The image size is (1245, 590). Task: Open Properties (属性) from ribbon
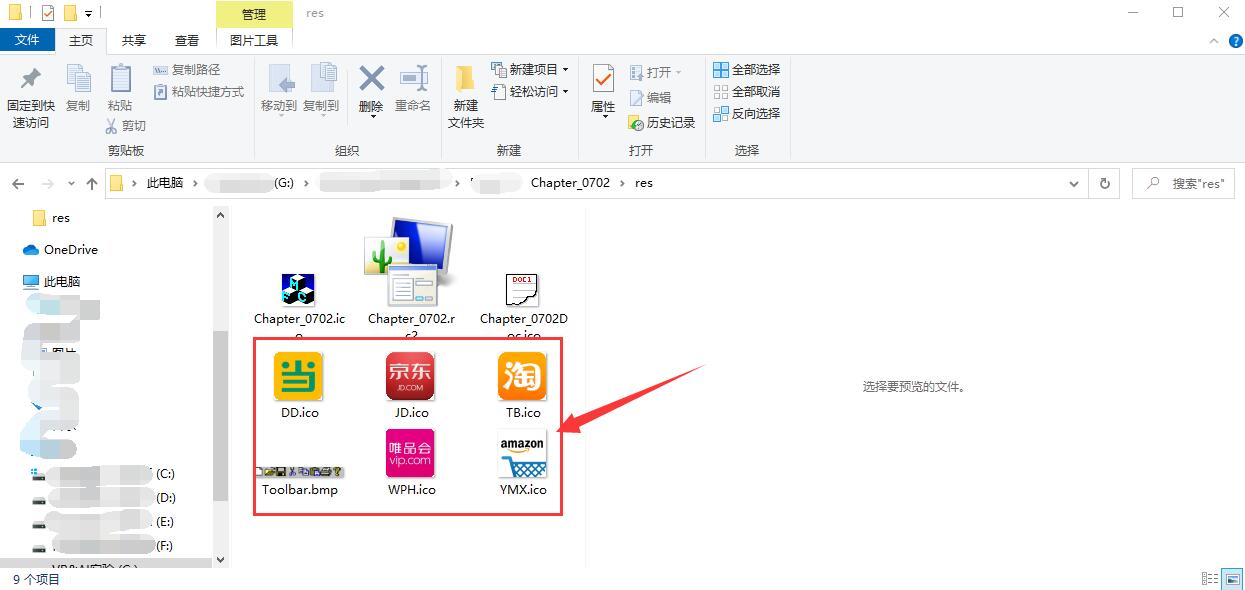pyautogui.click(x=603, y=90)
